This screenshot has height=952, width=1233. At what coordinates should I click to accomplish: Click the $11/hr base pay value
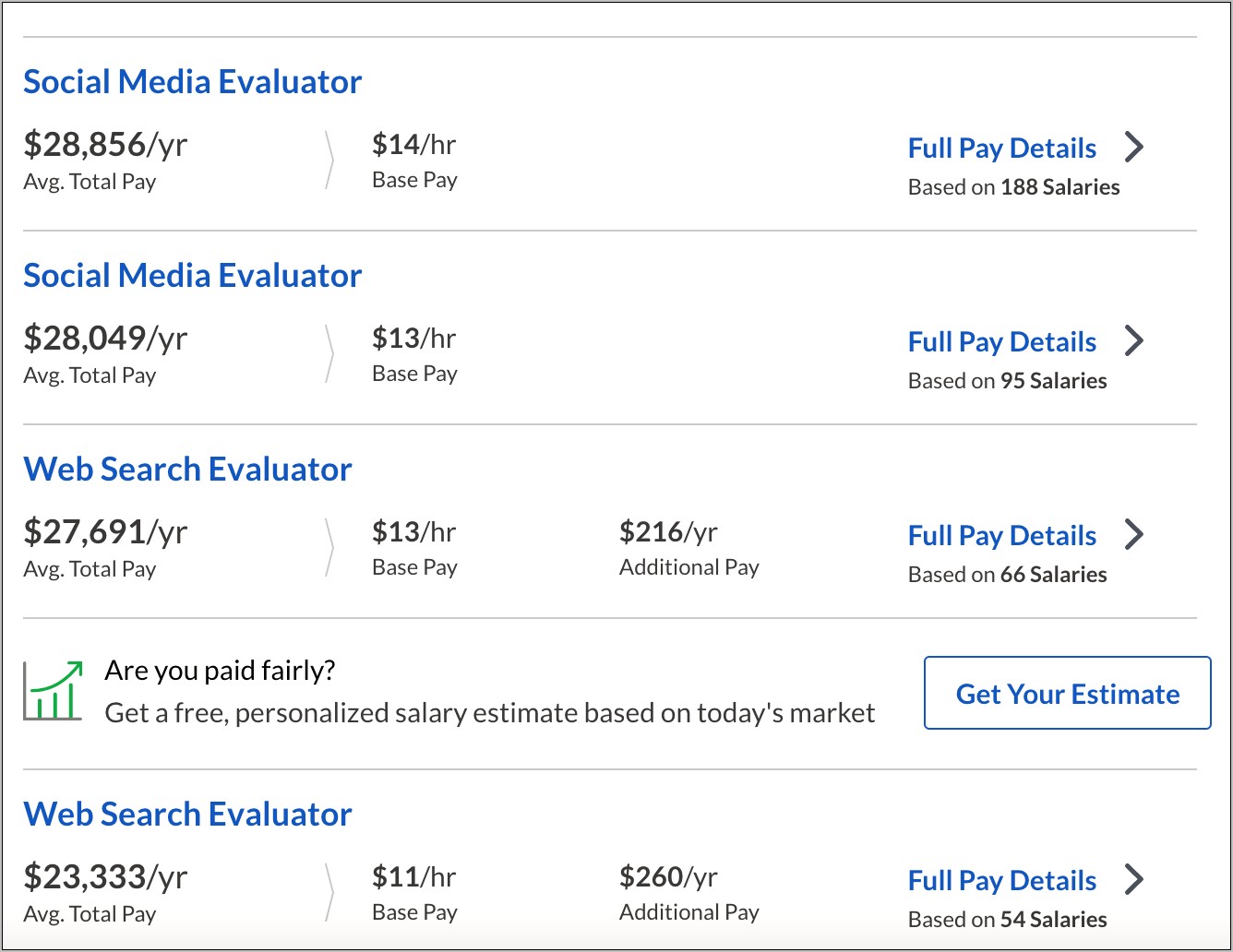point(413,877)
